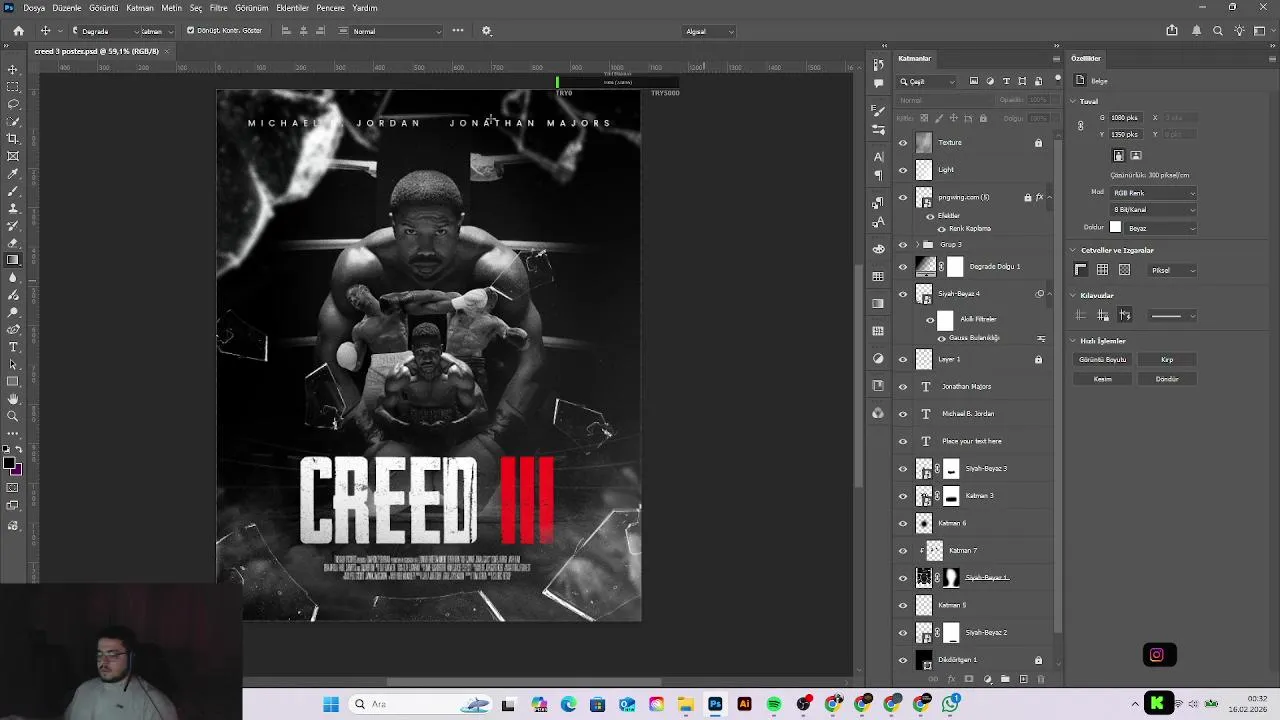Image resolution: width=1280 pixels, height=720 pixels.
Task: Click the Kesim button
Action: click(1102, 379)
